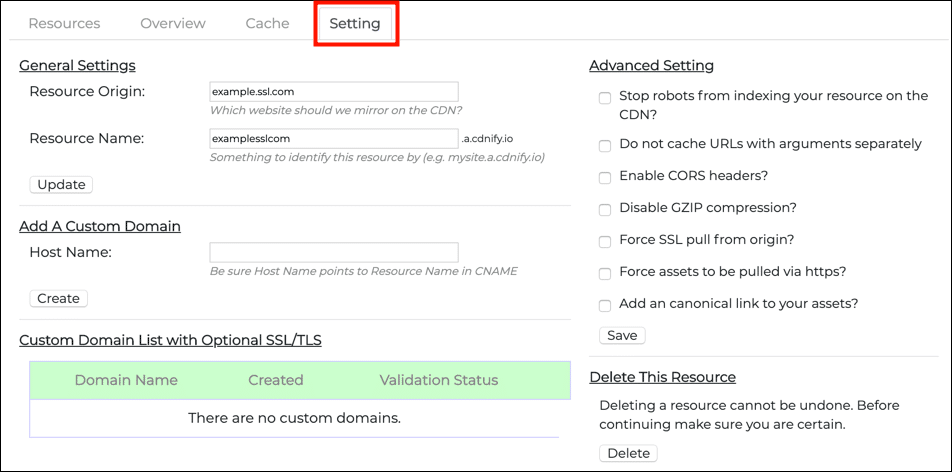Select the Setting tab
952x472 pixels.
[355, 23]
